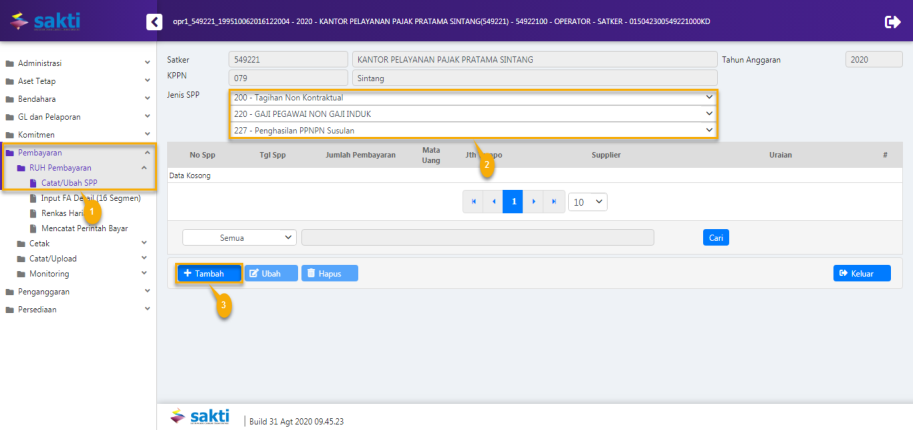Viewport: 913px width, 430px height.
Task: Click the logout icon in top-right corner
Action: point(892,21)
